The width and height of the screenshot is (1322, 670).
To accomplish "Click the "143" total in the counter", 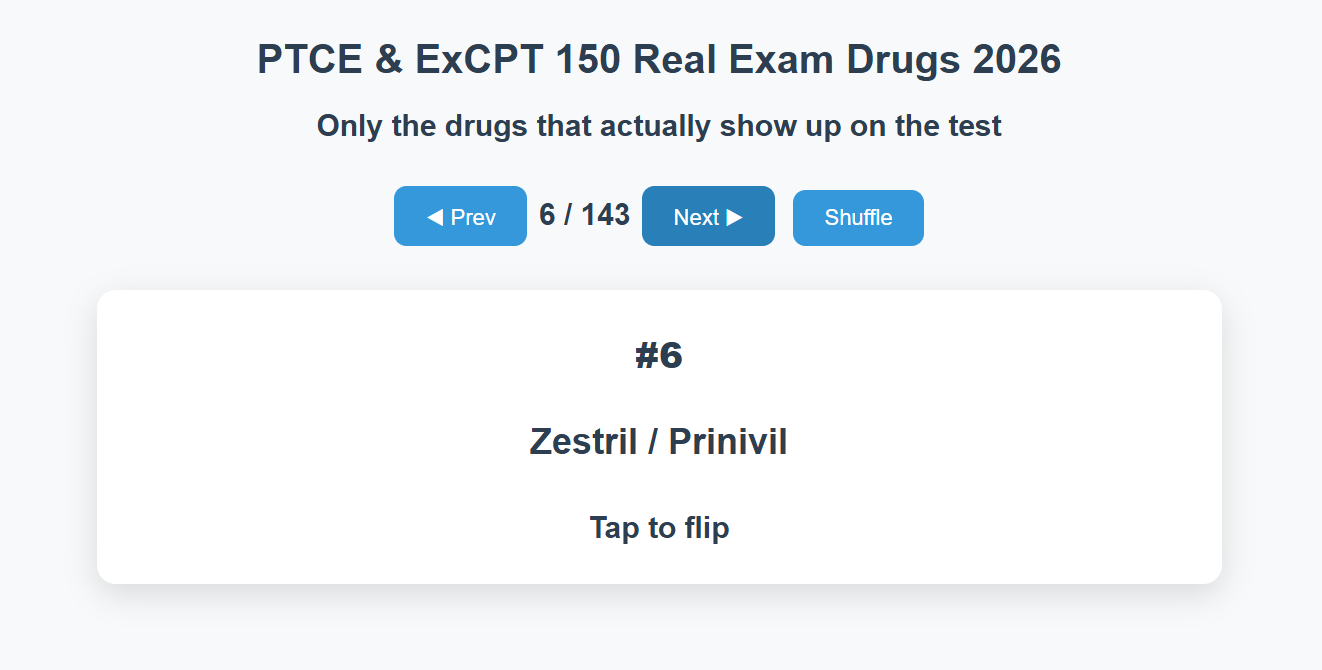I will click(x=606, y=215).
